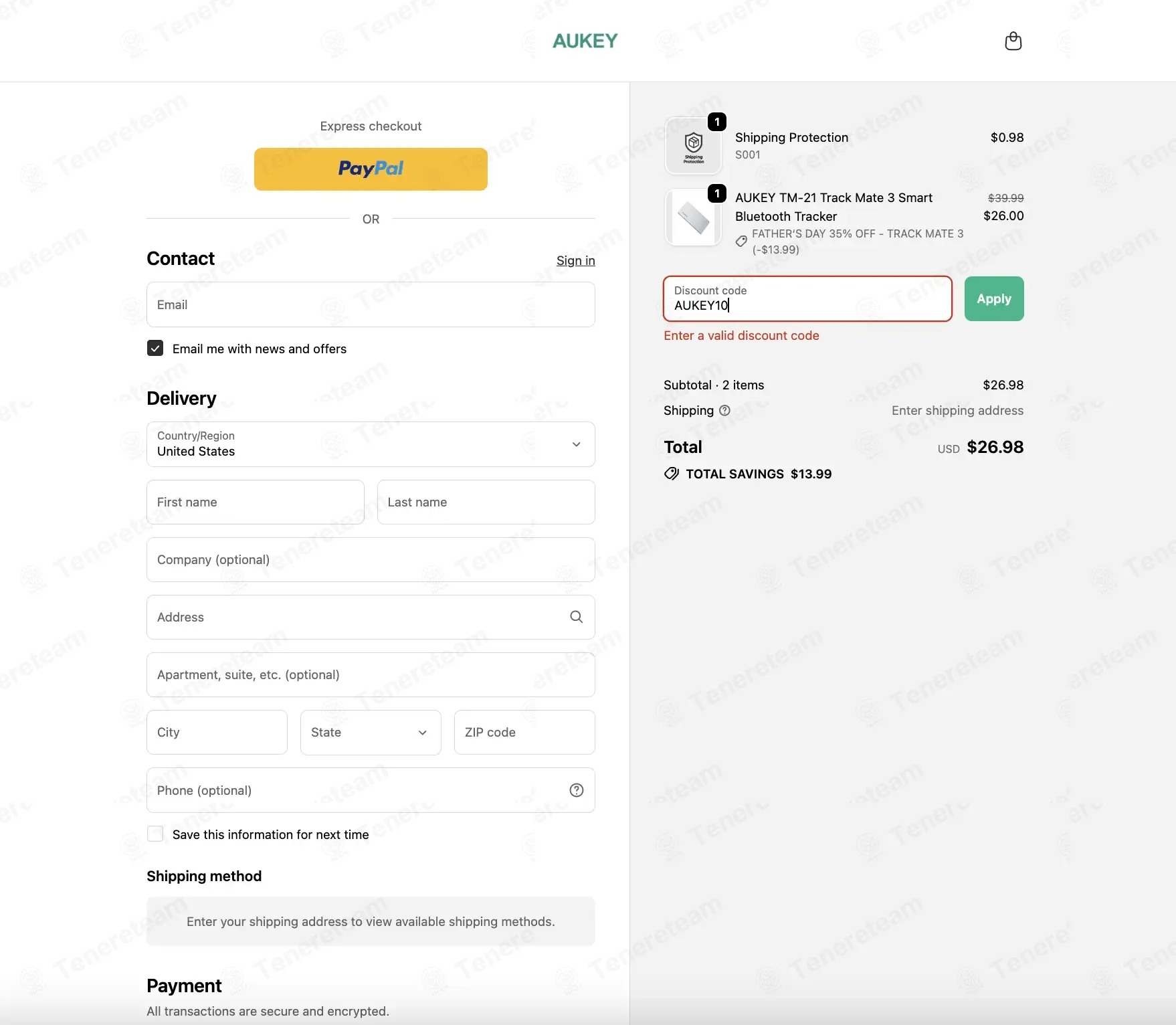
Task: Focus the Apartment, suite, etc. field
Action: coord(371,674)
